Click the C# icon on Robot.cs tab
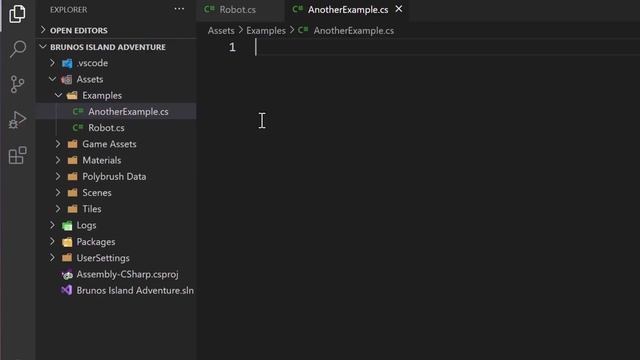 click(x=209, y=9)
